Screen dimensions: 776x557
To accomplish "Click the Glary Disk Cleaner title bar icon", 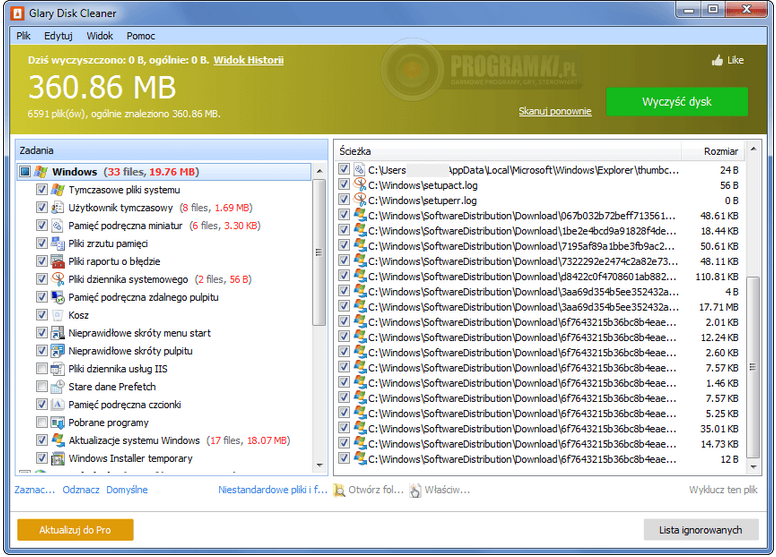I will 17,13.
